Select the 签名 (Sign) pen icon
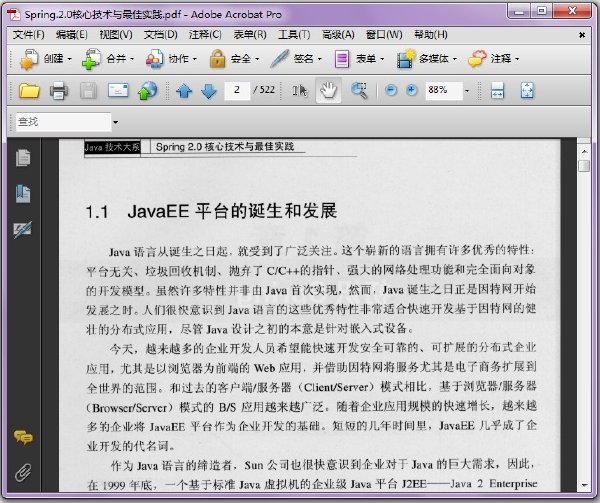Screen dimensions: 600x503 pos(280,59)
